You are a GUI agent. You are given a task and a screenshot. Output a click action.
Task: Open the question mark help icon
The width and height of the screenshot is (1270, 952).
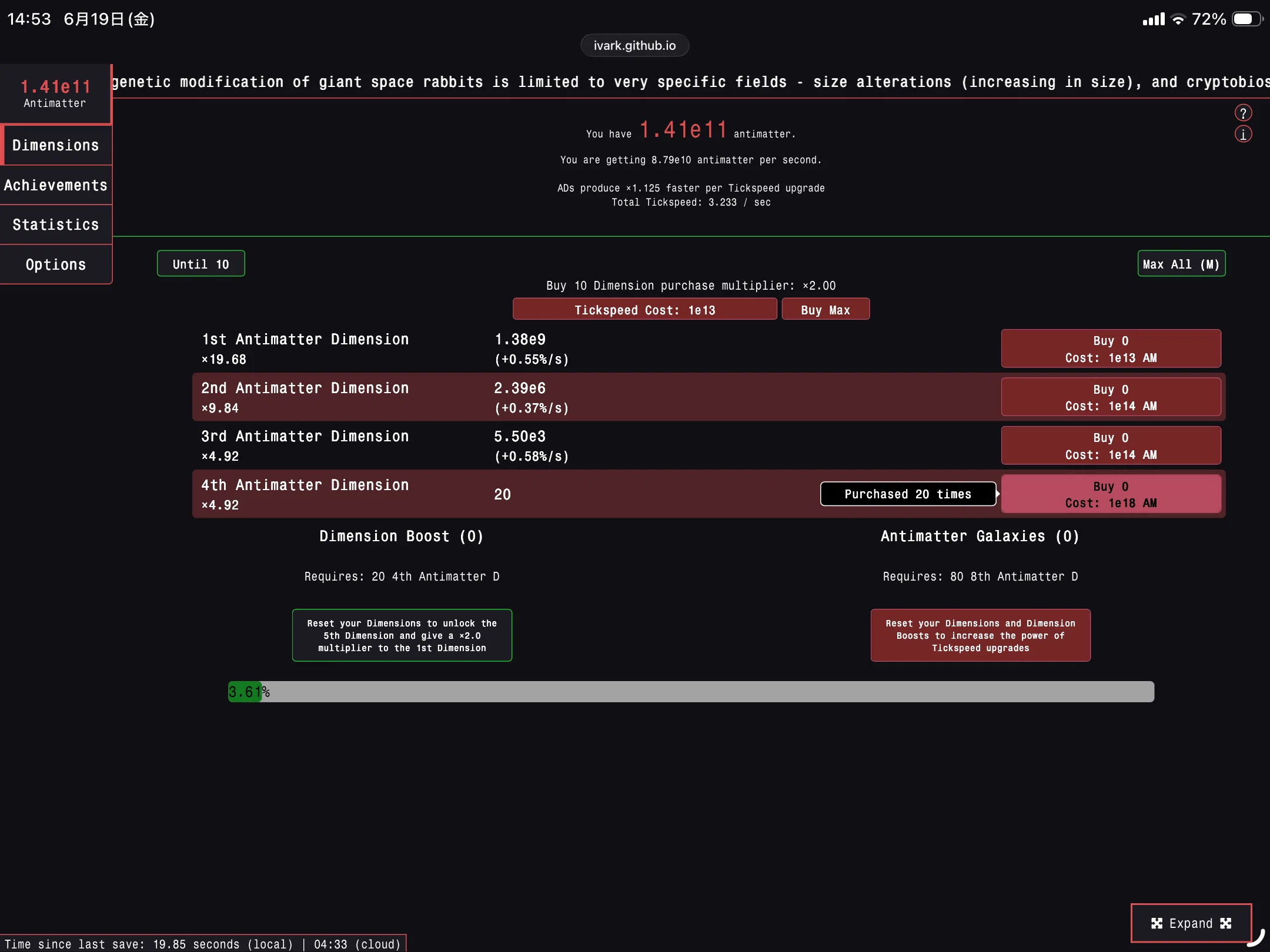pyautogui.click(x=1243, y=113)
